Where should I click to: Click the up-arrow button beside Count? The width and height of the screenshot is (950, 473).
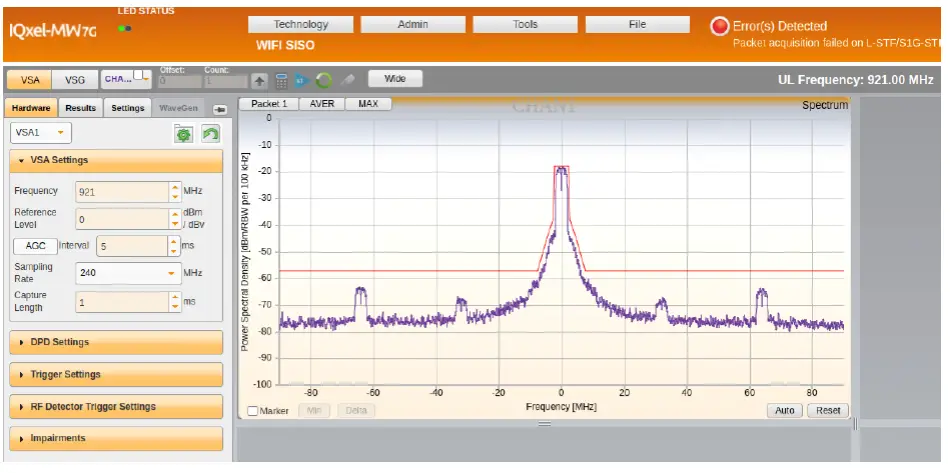coord(259,81)
